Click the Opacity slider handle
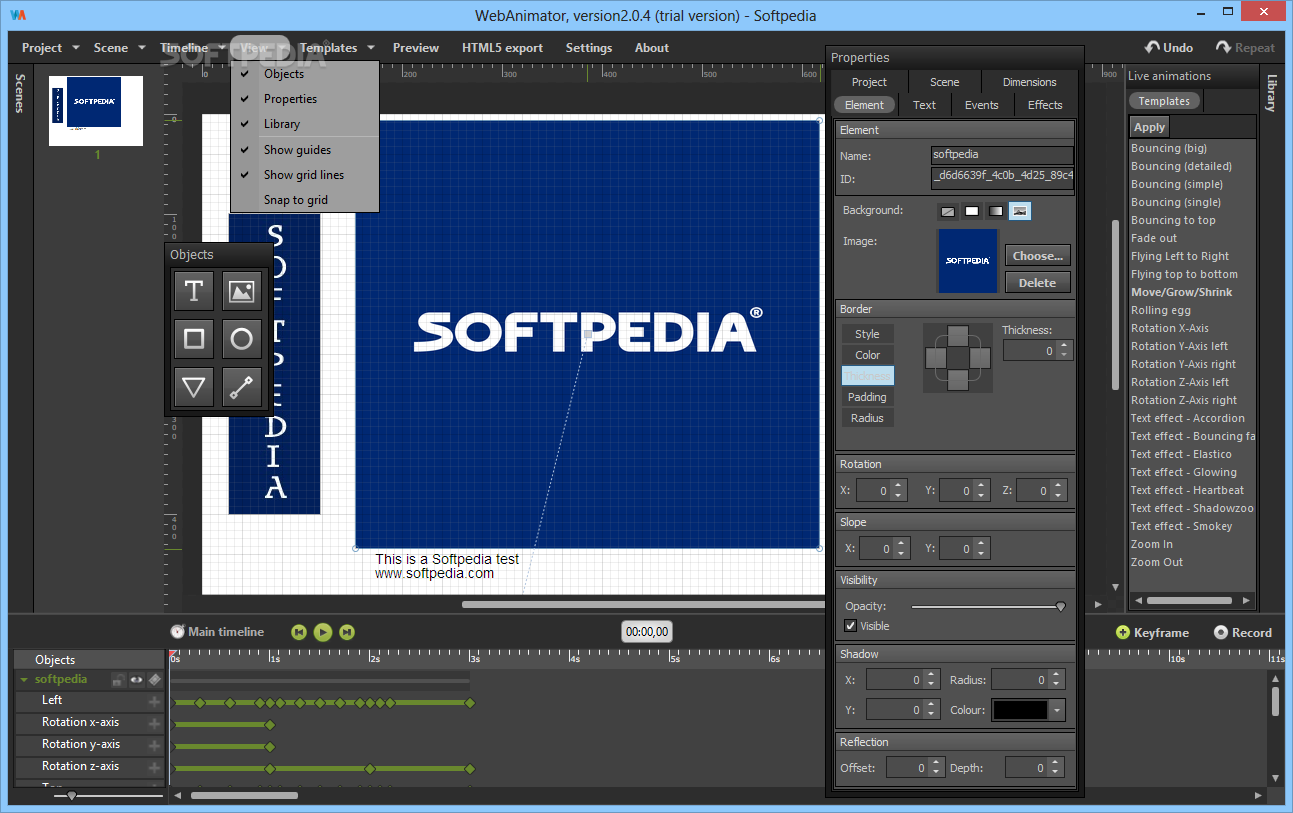Viewport: 1293px width, 813px height. tap(1061, 606)
